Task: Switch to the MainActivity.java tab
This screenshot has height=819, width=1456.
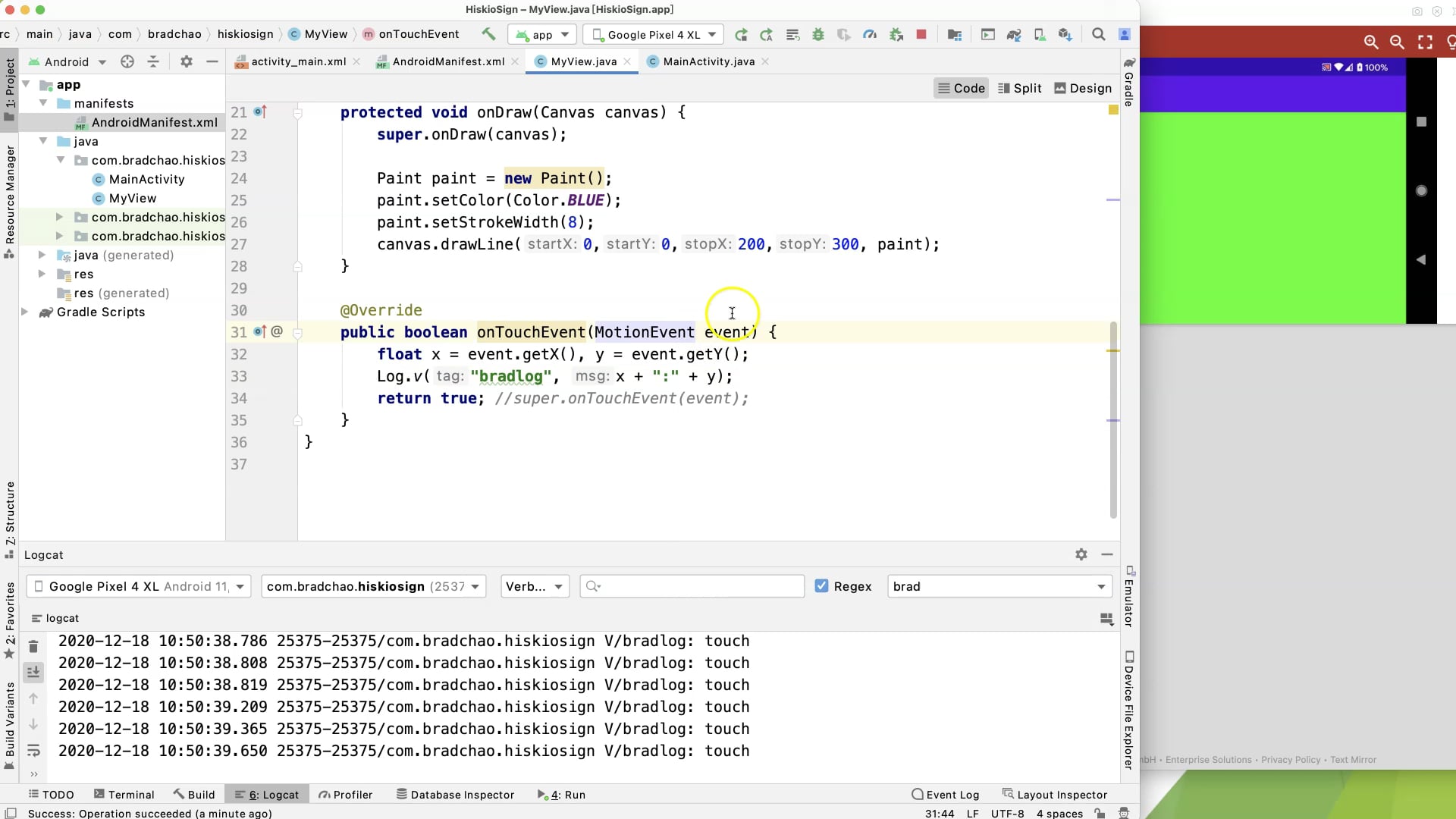Action: (708, 61)
